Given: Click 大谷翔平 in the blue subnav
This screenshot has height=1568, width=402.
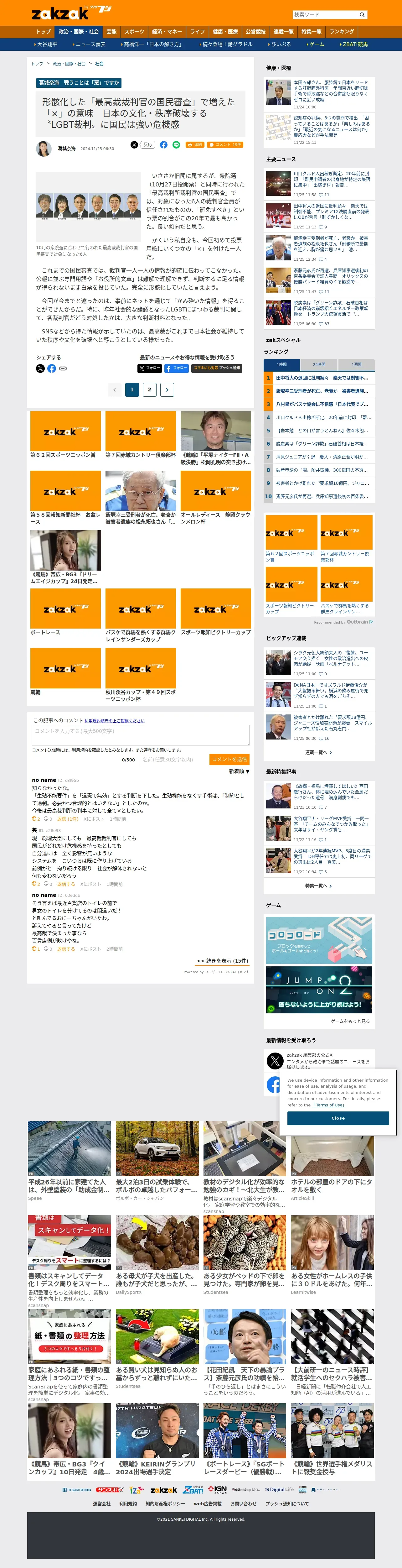Looking at the screenshot, I should click(x=47, y=44).
